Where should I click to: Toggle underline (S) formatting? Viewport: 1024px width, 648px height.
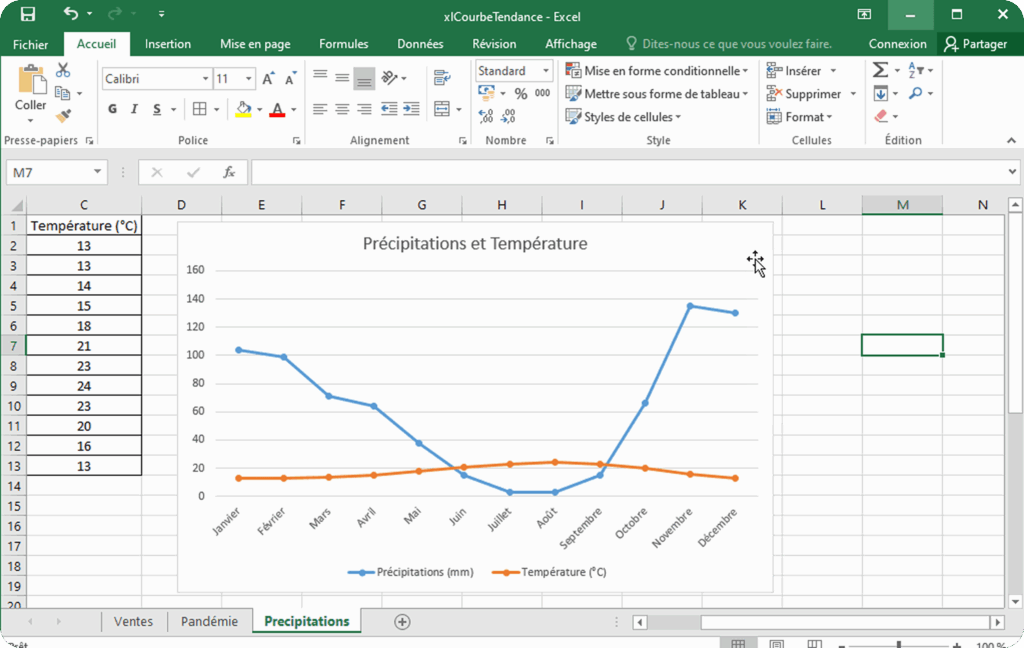click(x=157, y=109)
